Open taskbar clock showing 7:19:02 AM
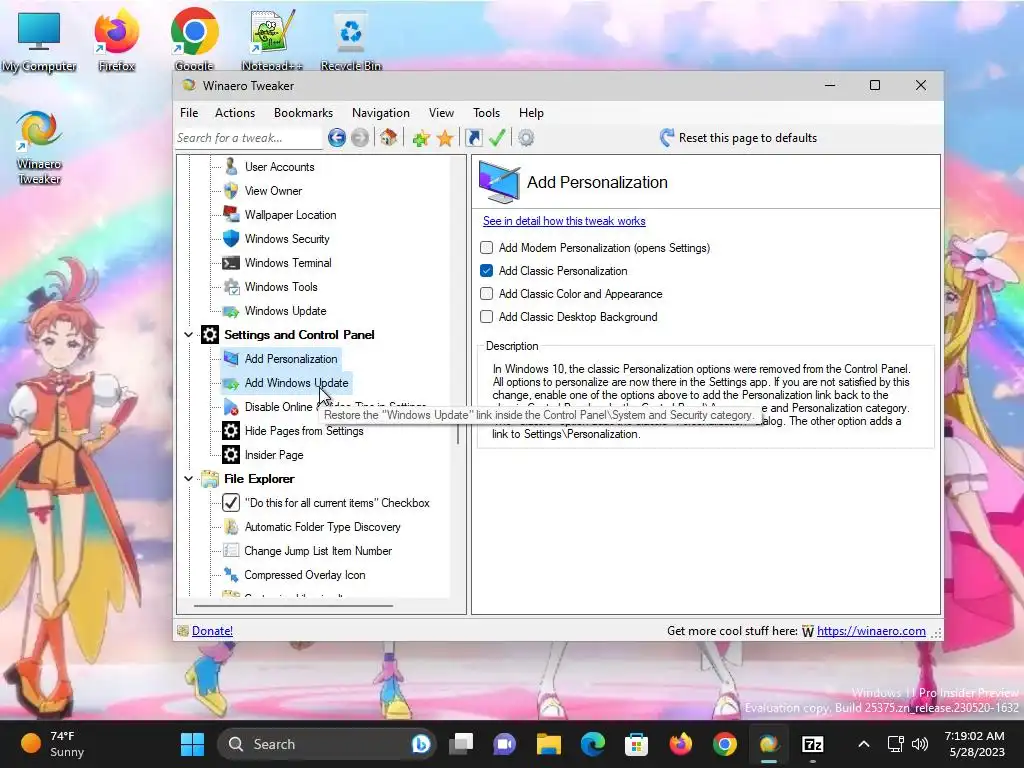 [x=974, y=744]
